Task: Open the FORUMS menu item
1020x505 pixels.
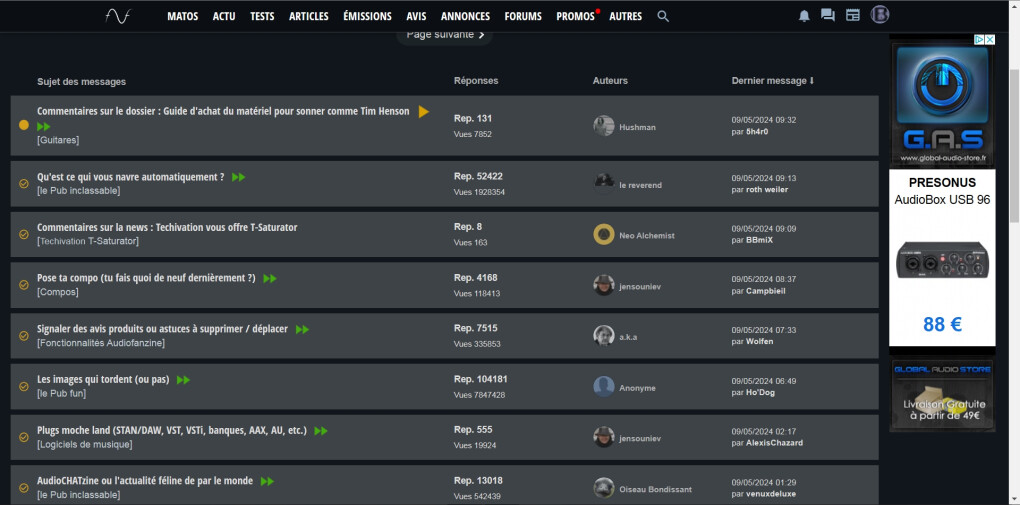Action: click(523, 16)
